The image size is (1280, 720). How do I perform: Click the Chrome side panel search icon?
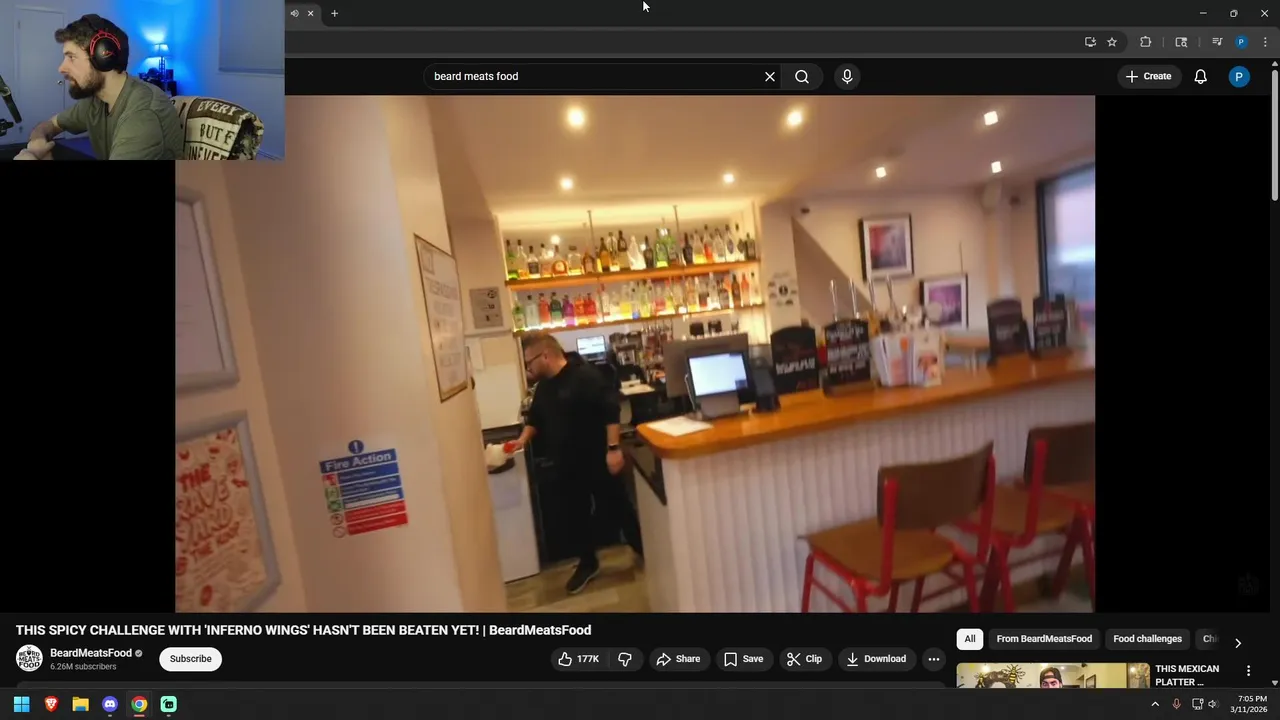(1181, 42)
